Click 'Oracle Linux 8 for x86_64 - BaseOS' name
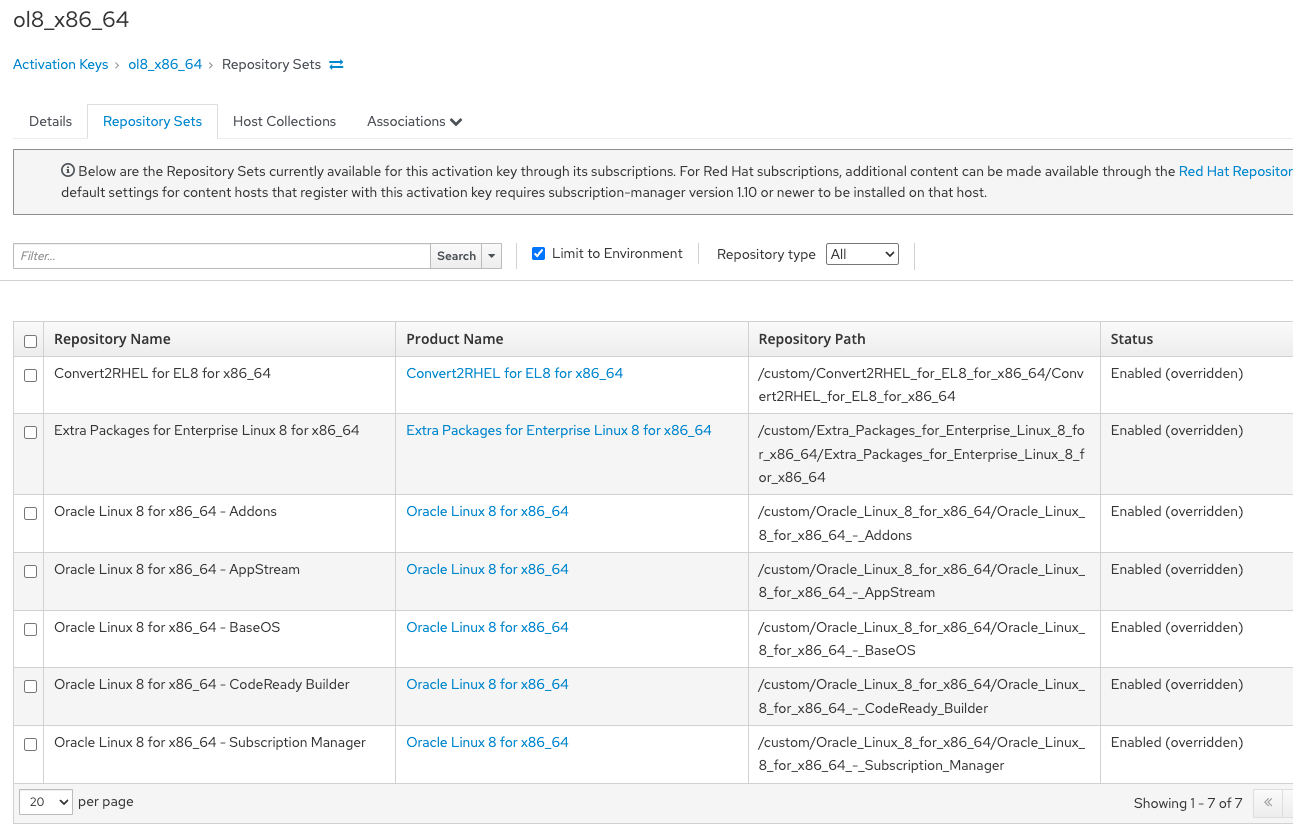1293x836 pixels. coord(167,627)
